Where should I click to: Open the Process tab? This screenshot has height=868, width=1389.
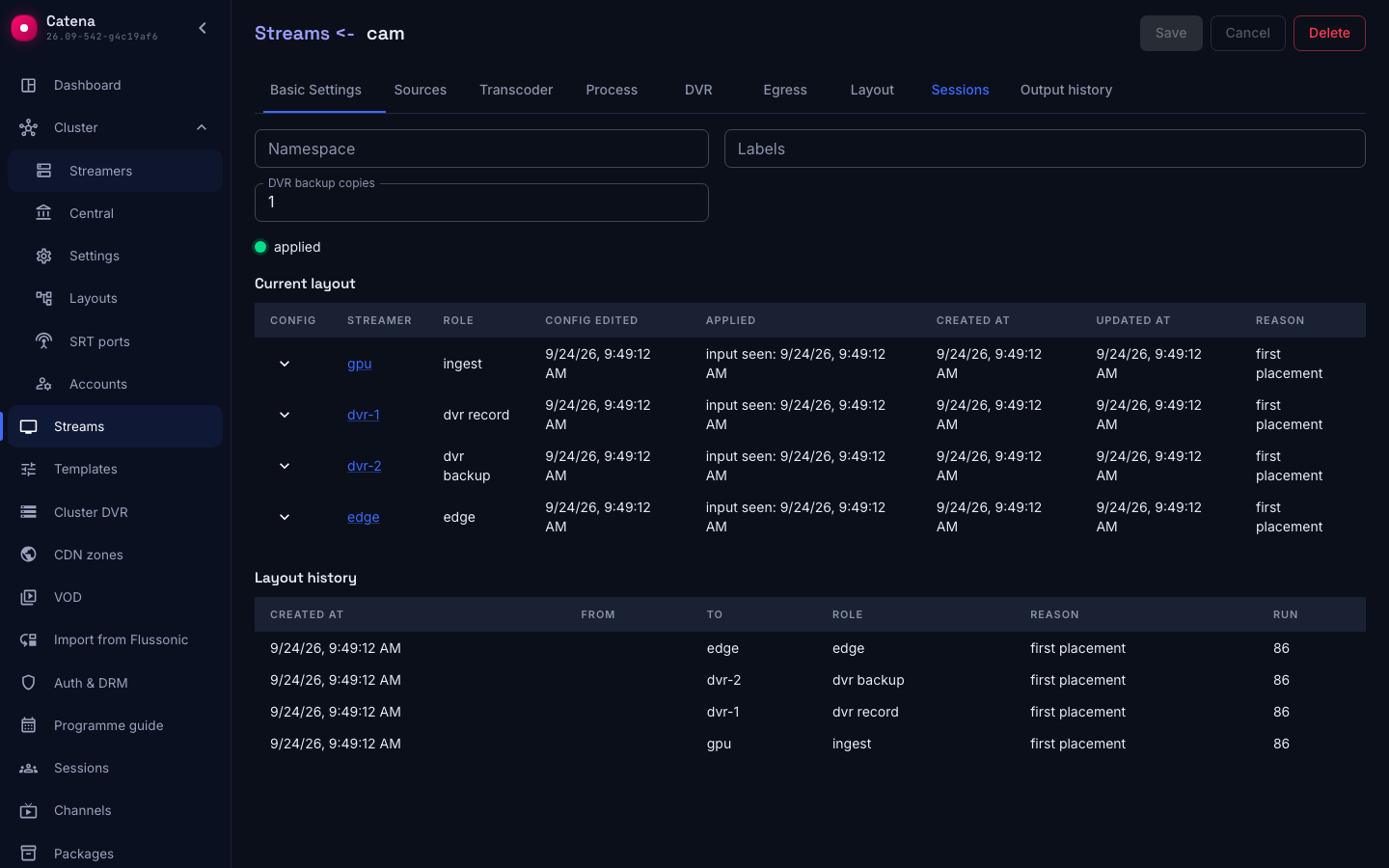pos(612,90)
